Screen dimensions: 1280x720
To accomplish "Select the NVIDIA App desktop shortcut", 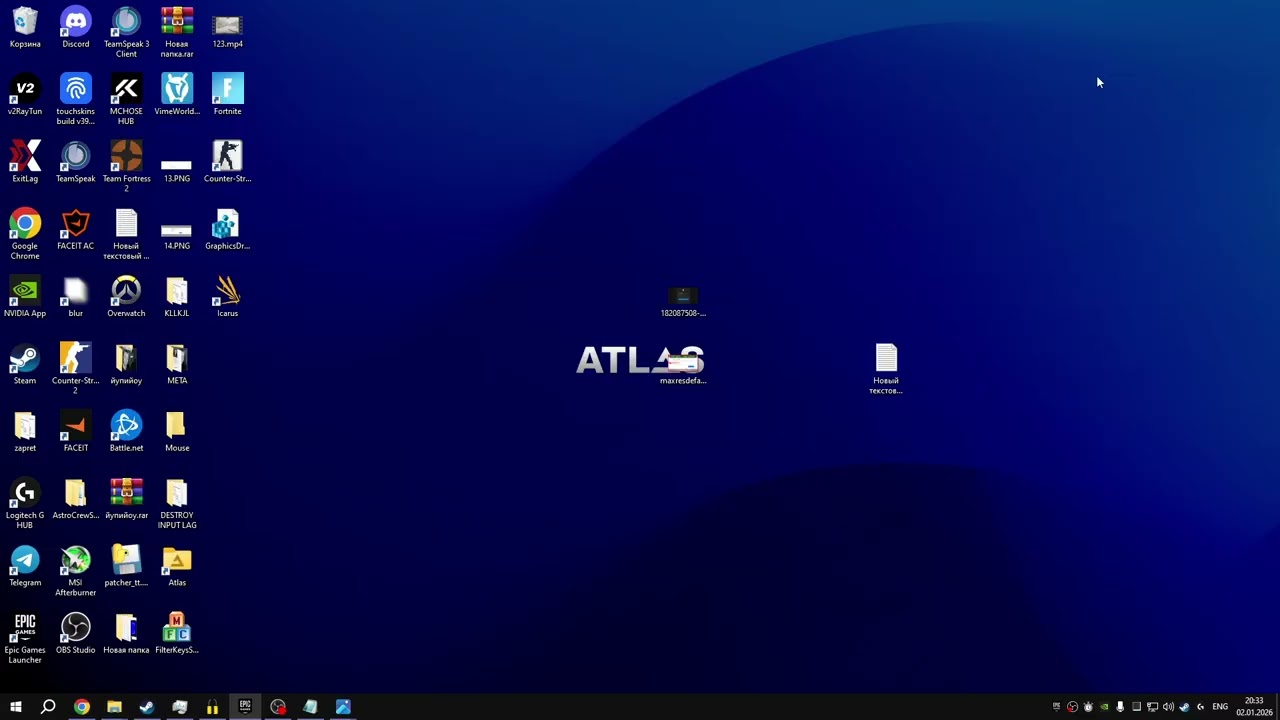I will pos(25,297).
